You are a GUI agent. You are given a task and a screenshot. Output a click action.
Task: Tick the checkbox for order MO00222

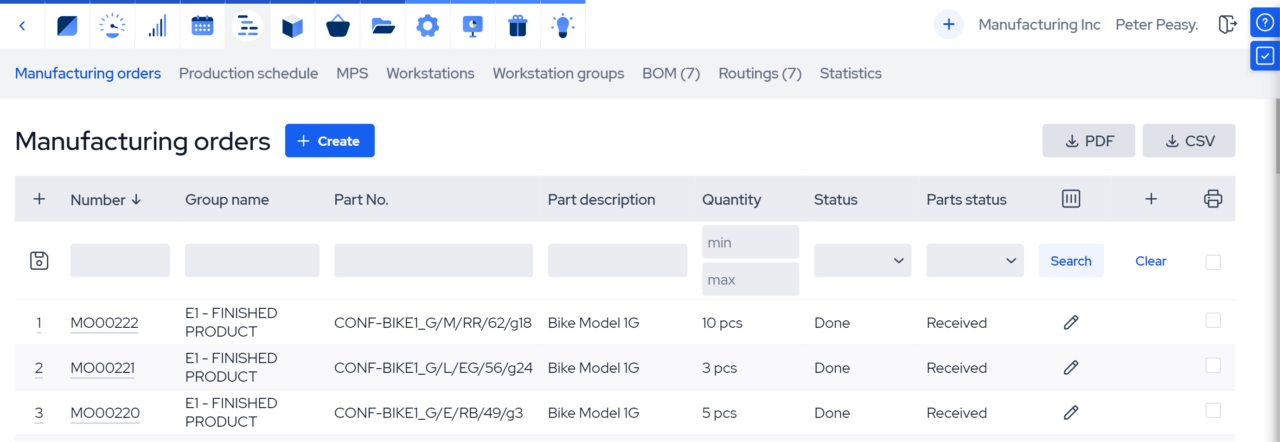1213,321
